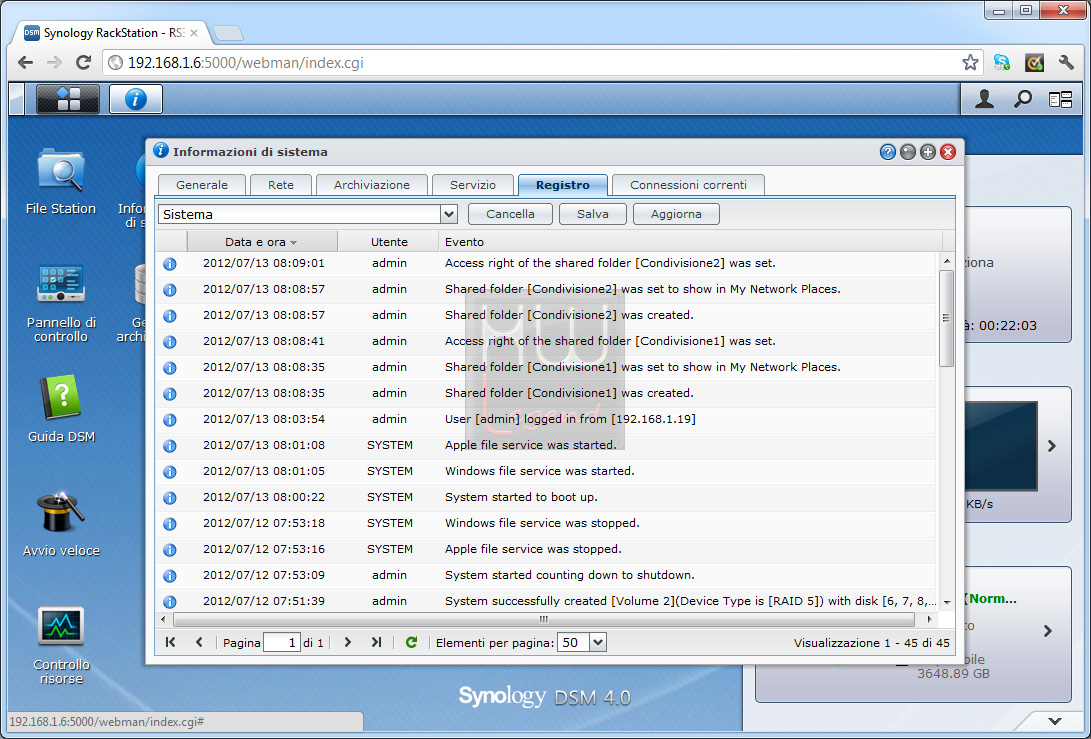Click info icon of 08:09:01 log entry
The image size is (1091, 739).
[x=170, y=264]
